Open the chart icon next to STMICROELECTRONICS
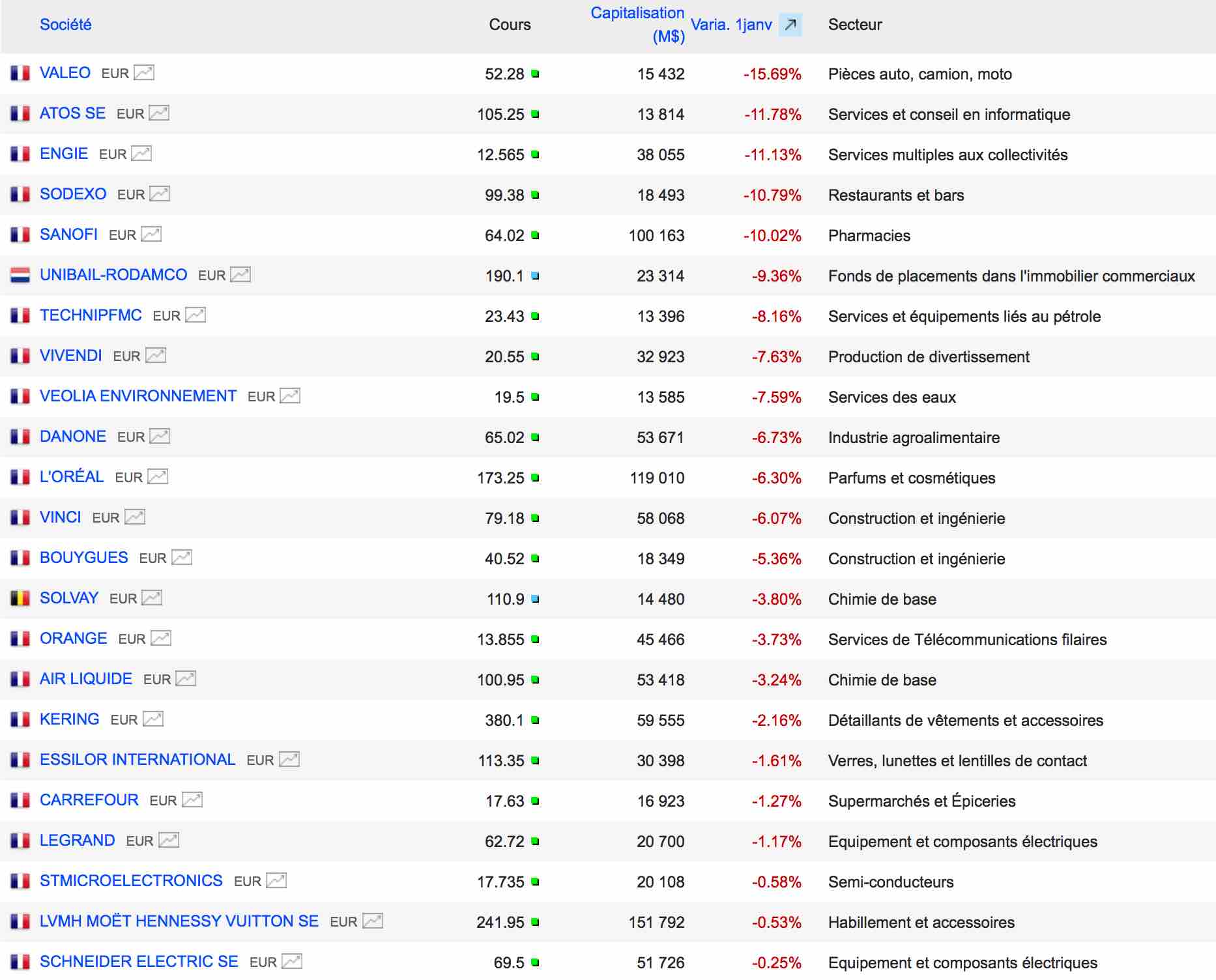This screenshot has width=1216, height=980. (276, 880)
